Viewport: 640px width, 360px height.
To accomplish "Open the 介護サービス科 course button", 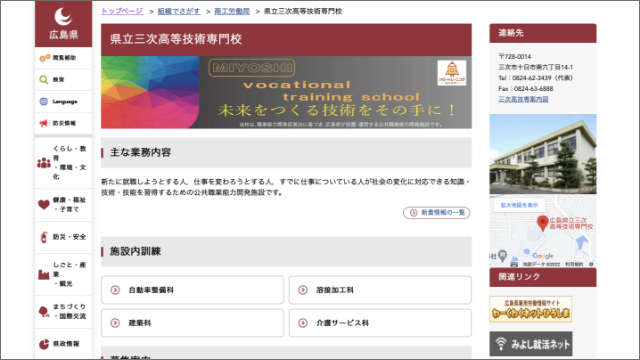I will tap(380, 323).
